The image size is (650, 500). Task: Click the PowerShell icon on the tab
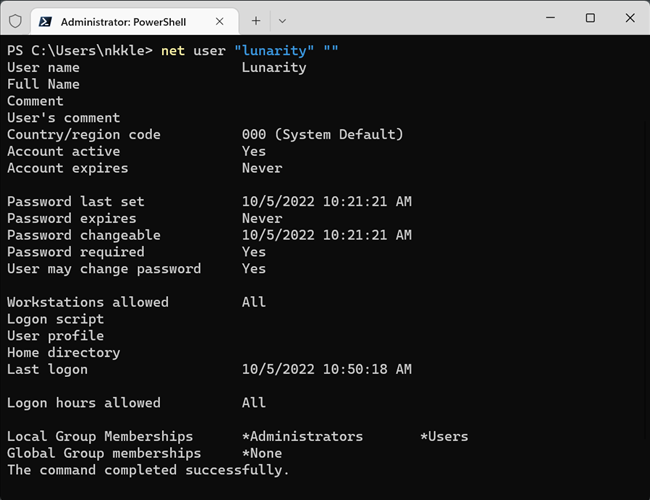click(x=46, y=20)
